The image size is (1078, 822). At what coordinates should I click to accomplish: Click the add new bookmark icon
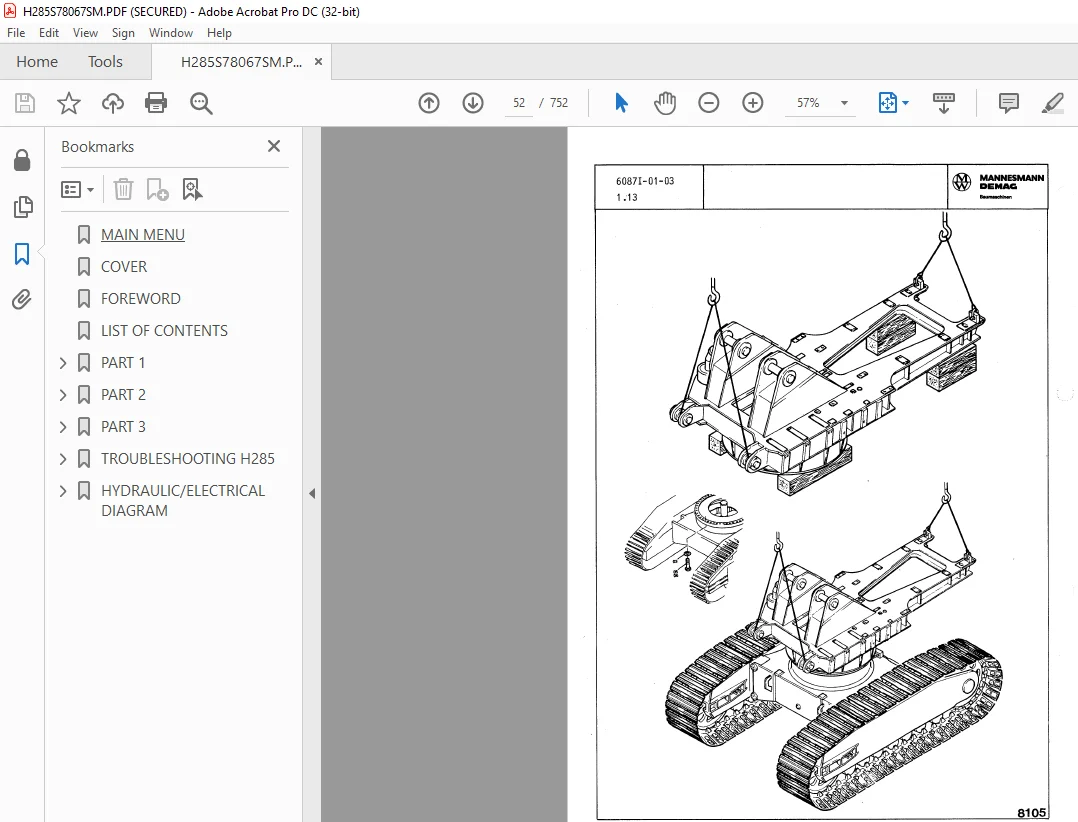click(x=157, y=189)
